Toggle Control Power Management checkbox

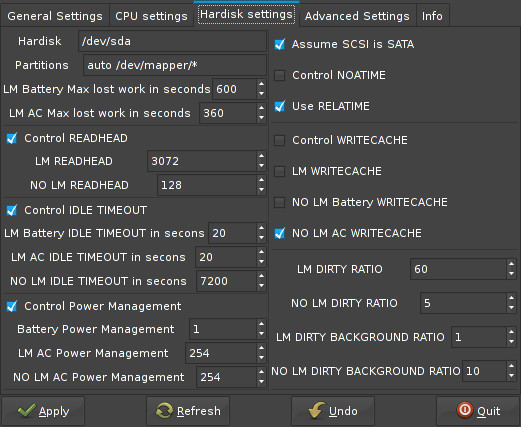tap(12, 306)
